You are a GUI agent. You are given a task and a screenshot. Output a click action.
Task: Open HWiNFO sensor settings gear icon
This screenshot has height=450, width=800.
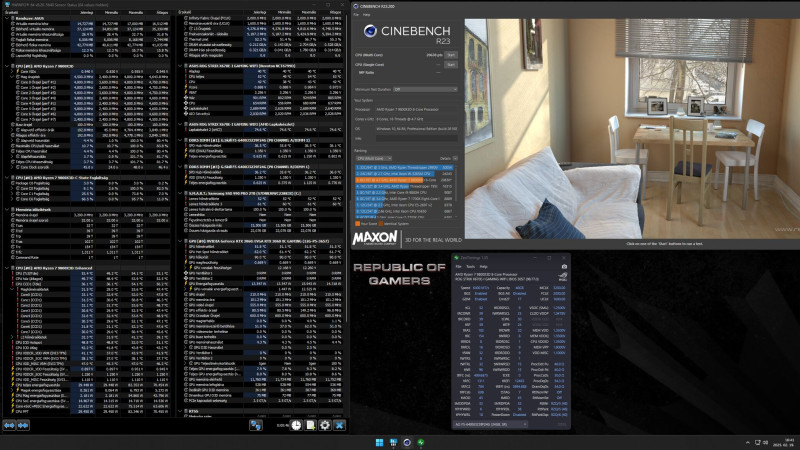point(325,425)
